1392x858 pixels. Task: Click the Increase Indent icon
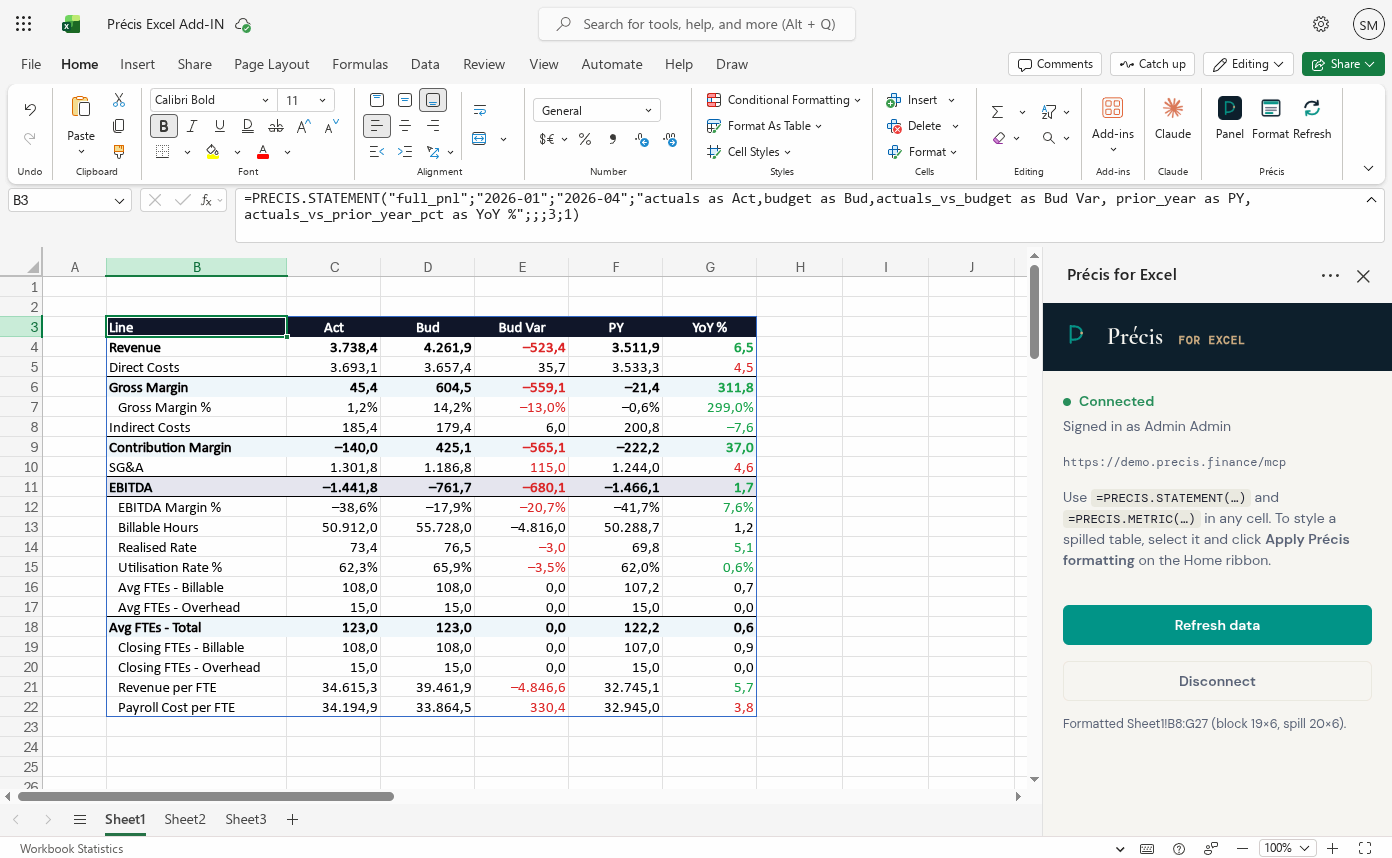[x=405, y=152]
